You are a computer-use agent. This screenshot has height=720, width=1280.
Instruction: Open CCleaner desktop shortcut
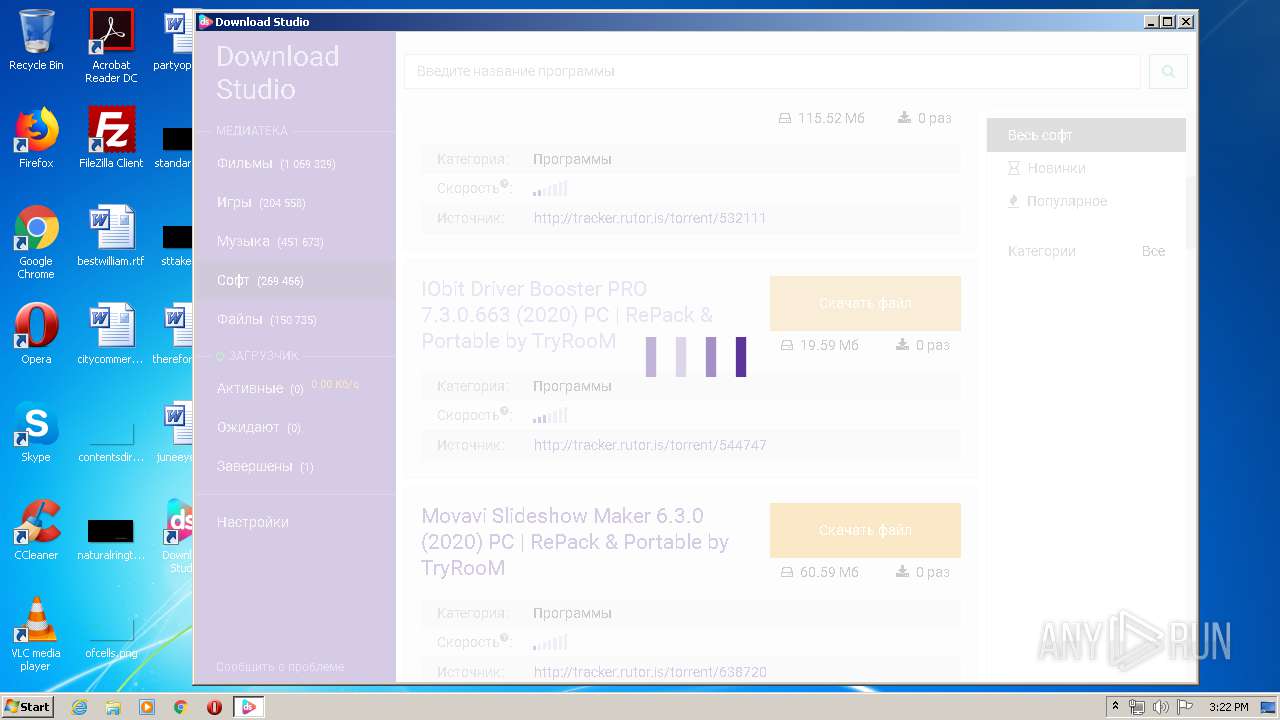36,530
